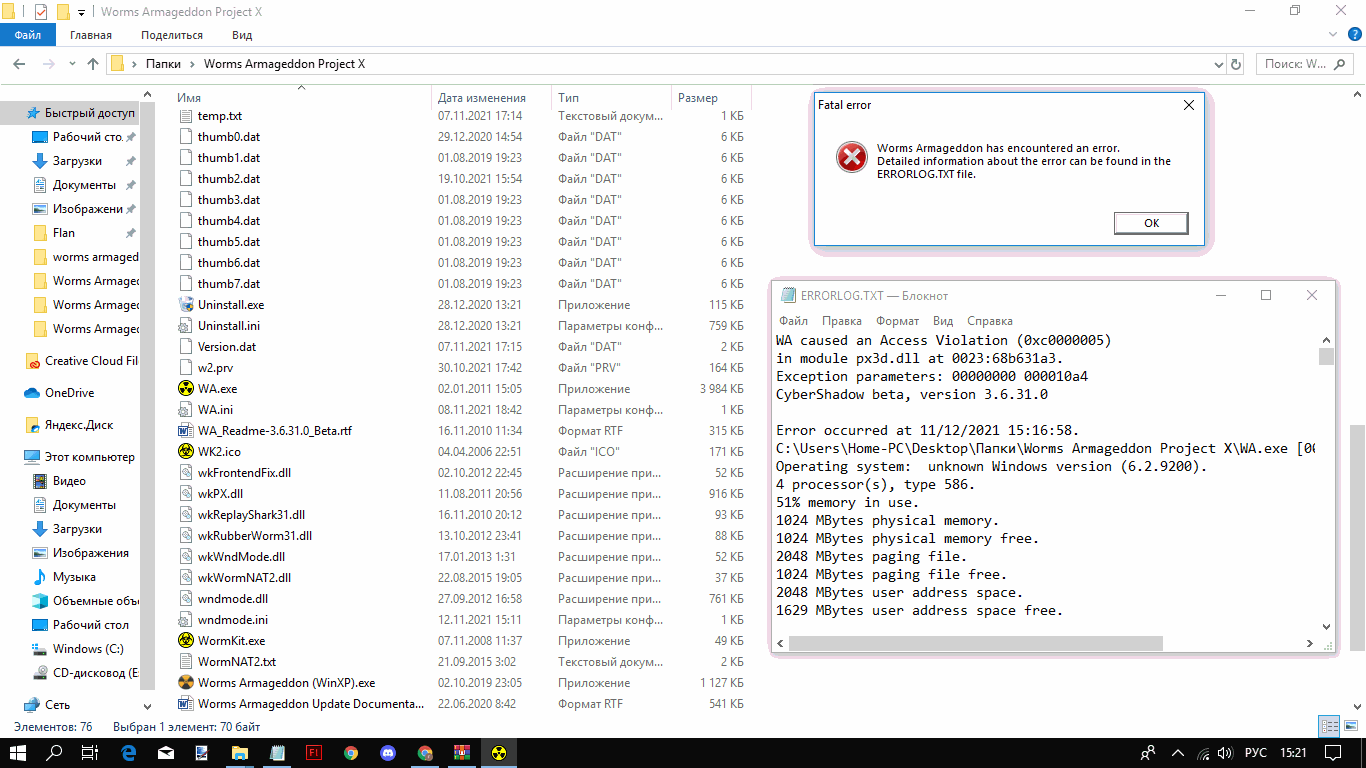Open OneDrive in the navigation pane
Screen dimensions: 1366x768
(59, 393)
